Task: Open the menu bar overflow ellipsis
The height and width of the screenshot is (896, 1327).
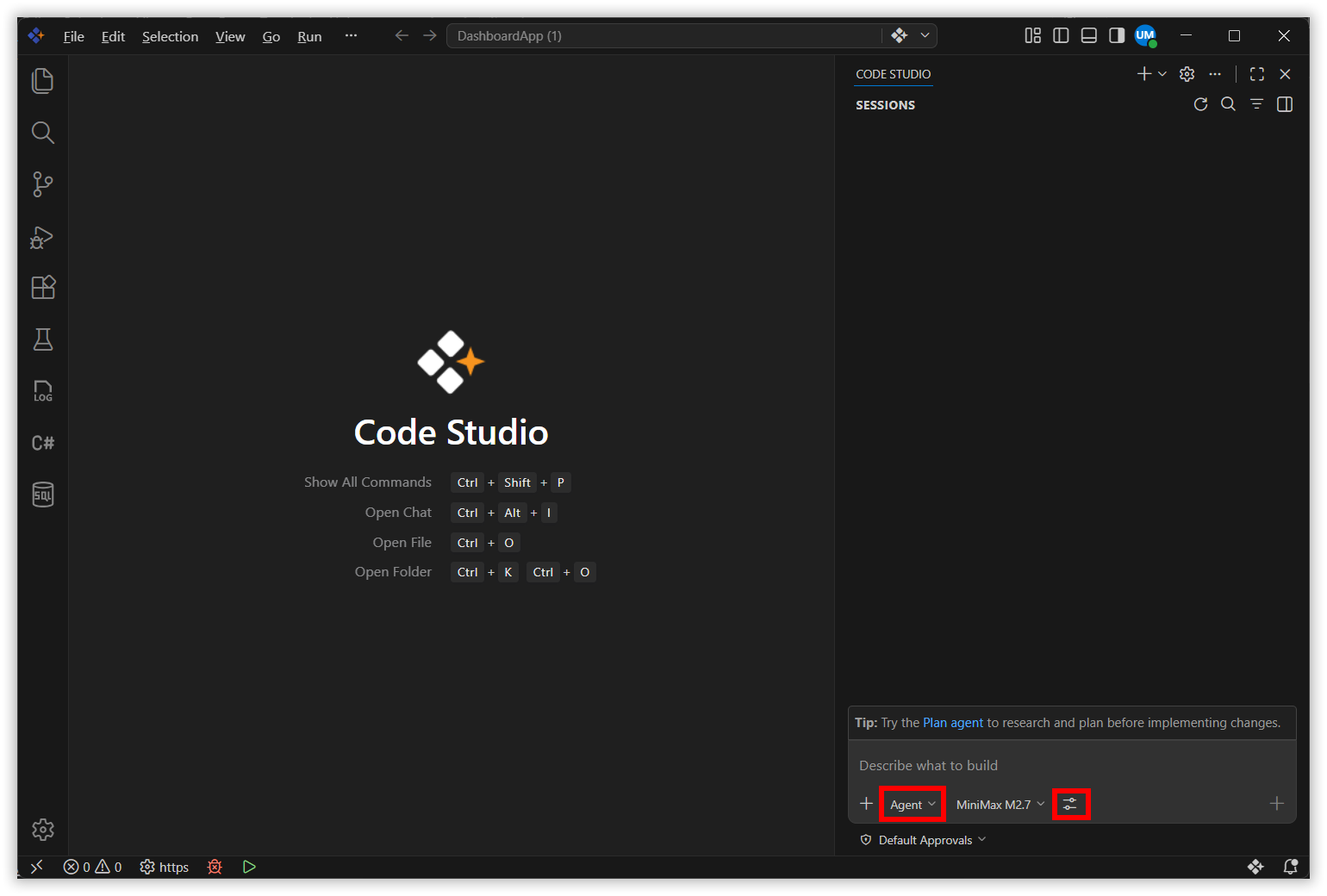Action: pos(351,35)
